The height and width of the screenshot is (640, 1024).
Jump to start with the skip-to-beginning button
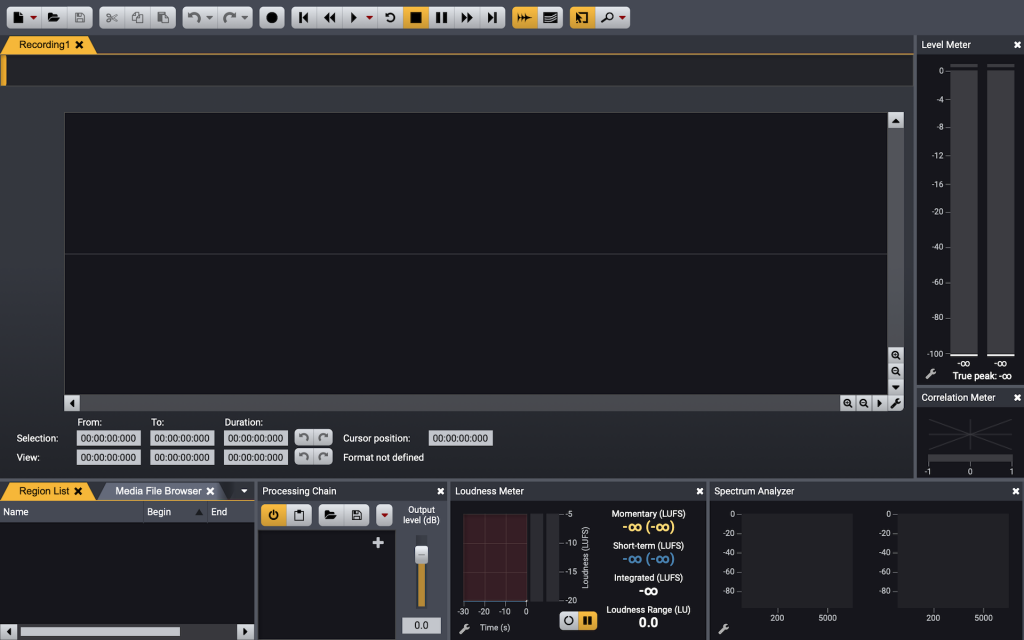pyautogui.click(x=304, y=18)
